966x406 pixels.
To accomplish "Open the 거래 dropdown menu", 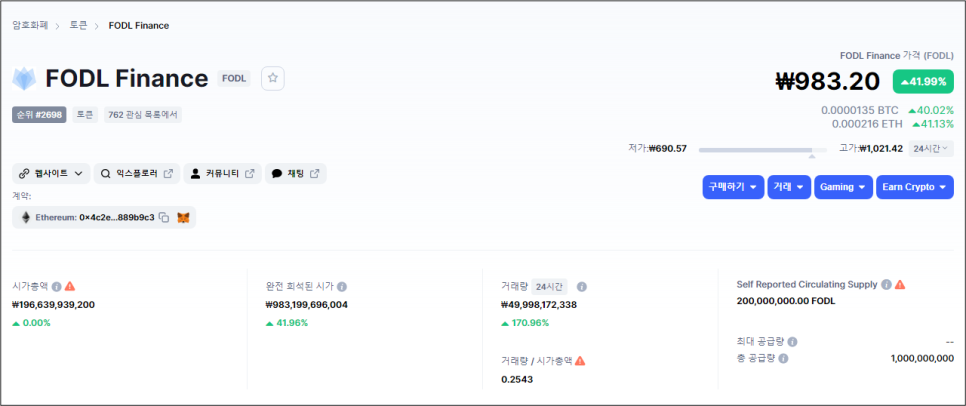I will [789, 187].
